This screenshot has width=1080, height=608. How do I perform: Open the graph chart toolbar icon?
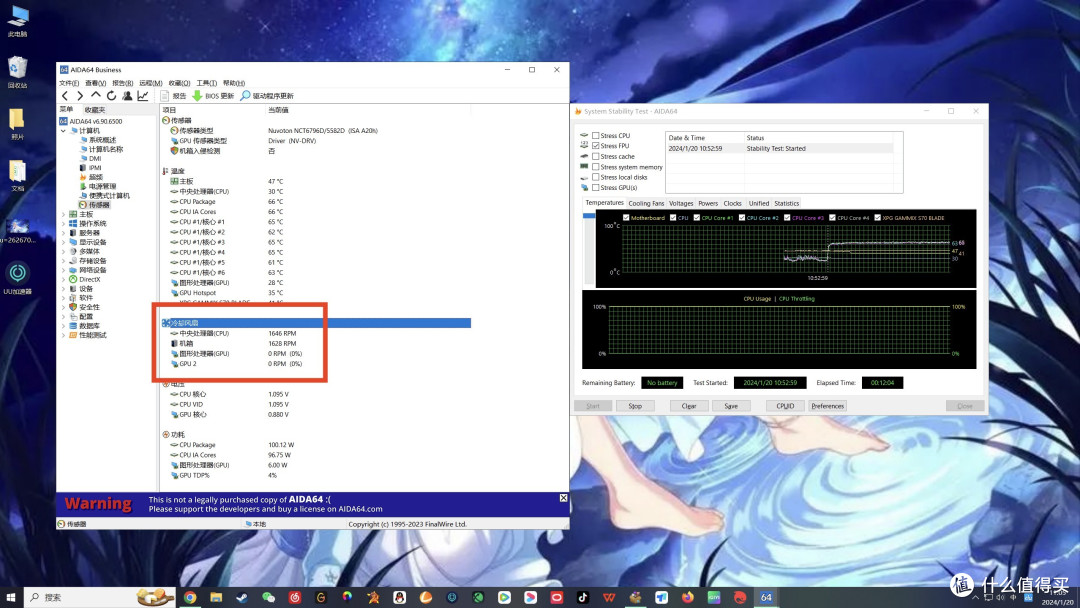click(143, 96)
